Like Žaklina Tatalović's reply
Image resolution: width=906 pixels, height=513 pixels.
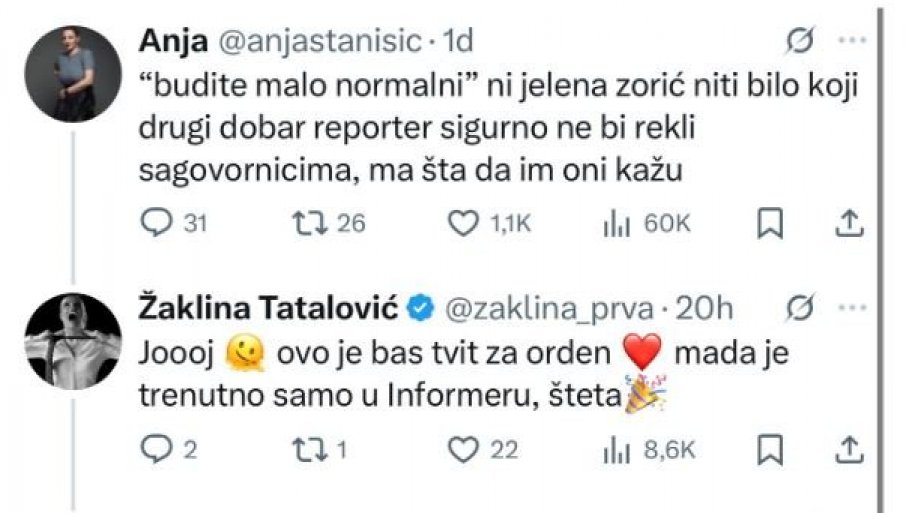tap(463, 451)
